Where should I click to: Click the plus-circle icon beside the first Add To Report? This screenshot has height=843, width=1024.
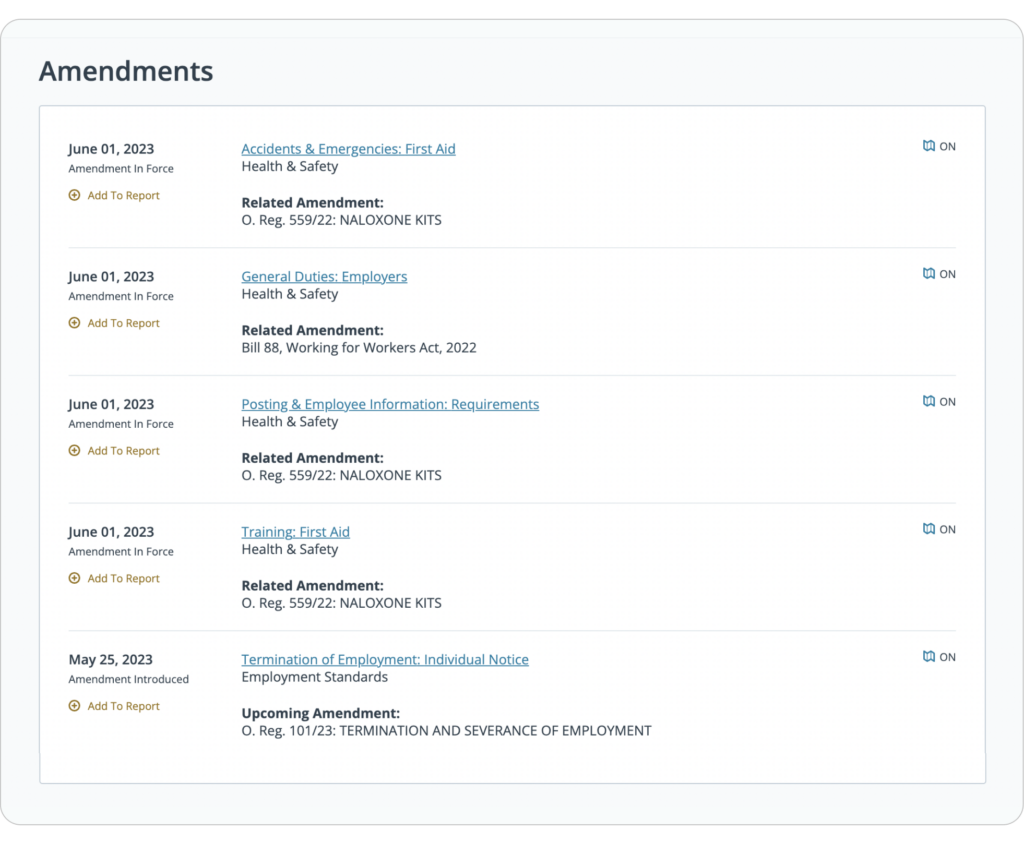coord(74,195)
